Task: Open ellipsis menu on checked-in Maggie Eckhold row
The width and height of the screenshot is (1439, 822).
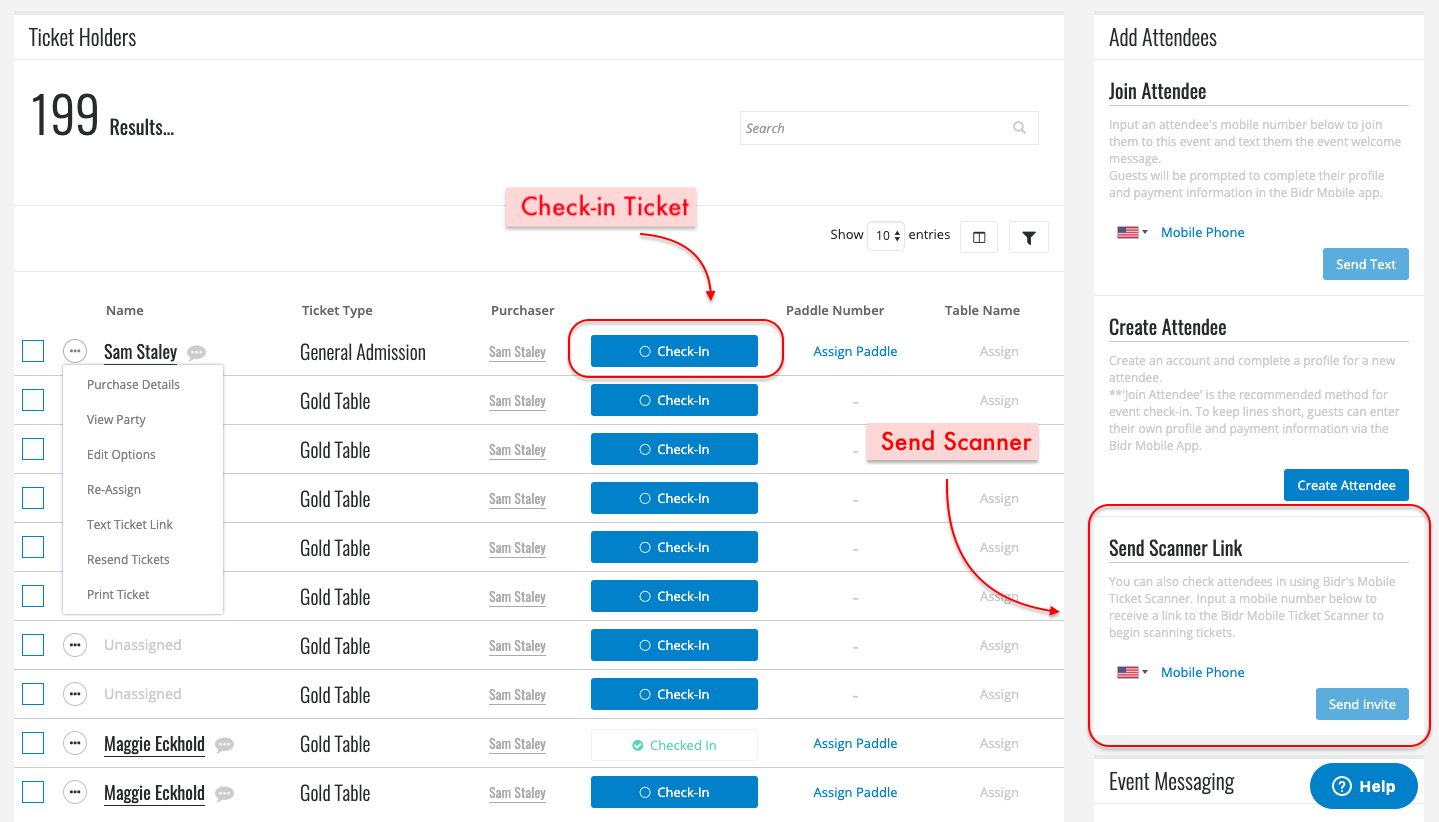Action: [x=75, y=744]
